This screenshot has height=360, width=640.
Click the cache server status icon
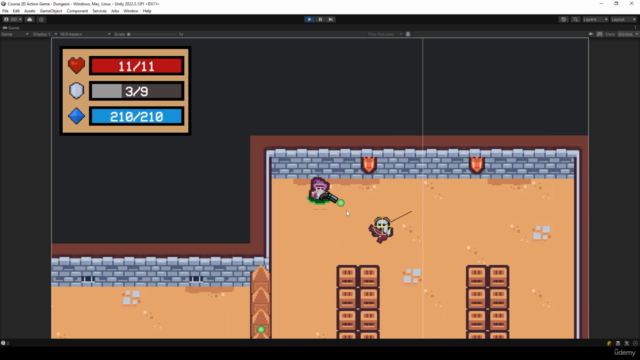(x=618, y=343)
